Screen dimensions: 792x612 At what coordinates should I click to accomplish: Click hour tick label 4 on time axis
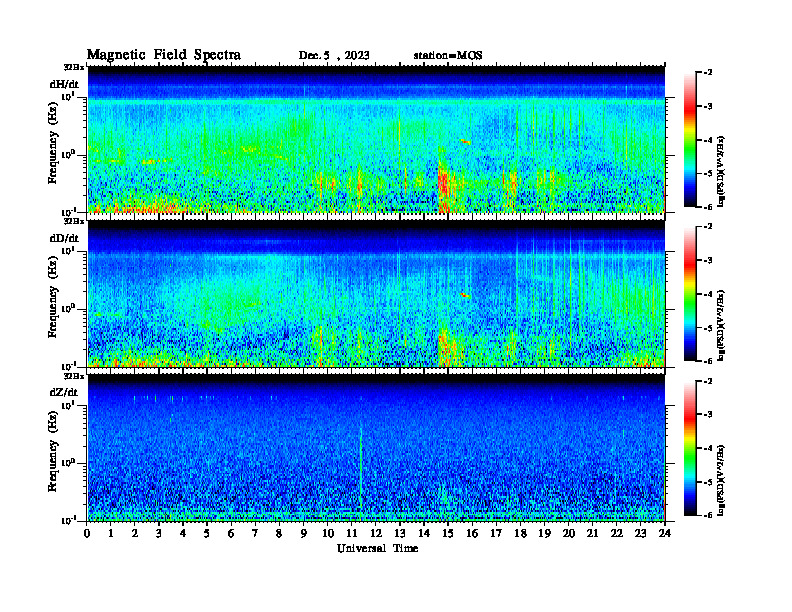183,534
